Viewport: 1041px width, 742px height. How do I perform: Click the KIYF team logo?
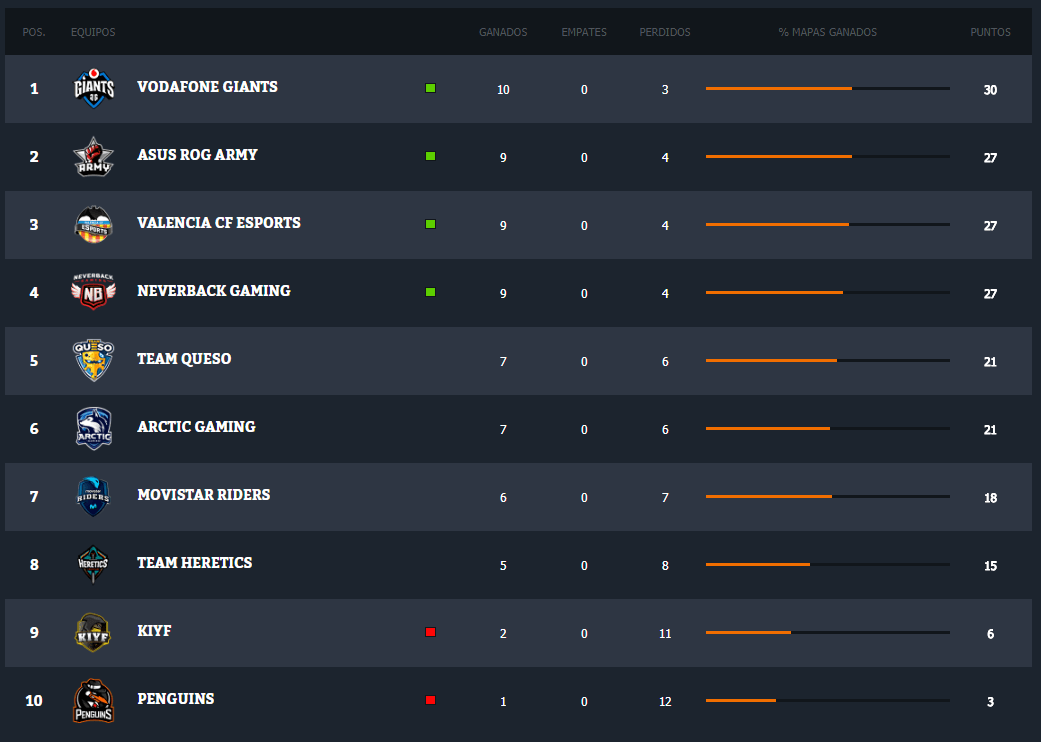click(94, 632)
